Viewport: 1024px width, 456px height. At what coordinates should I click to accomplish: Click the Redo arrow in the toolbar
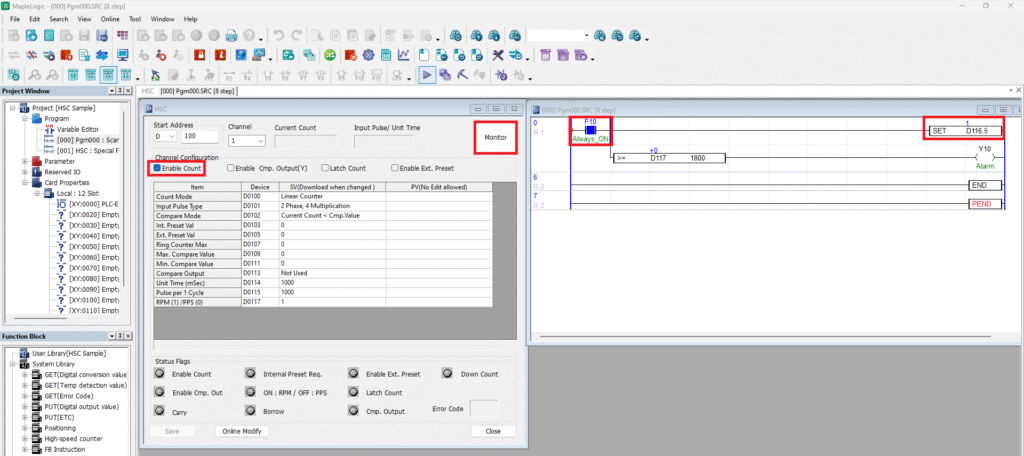pos(297,36)
